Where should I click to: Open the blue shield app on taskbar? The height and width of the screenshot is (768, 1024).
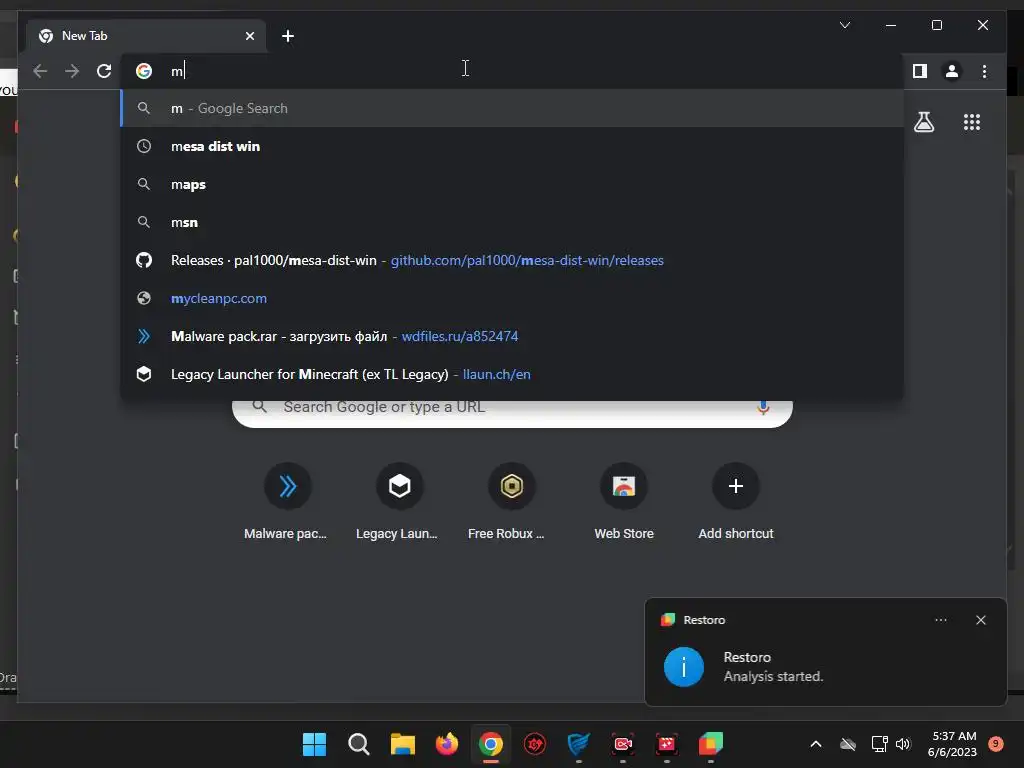point(579,744)
